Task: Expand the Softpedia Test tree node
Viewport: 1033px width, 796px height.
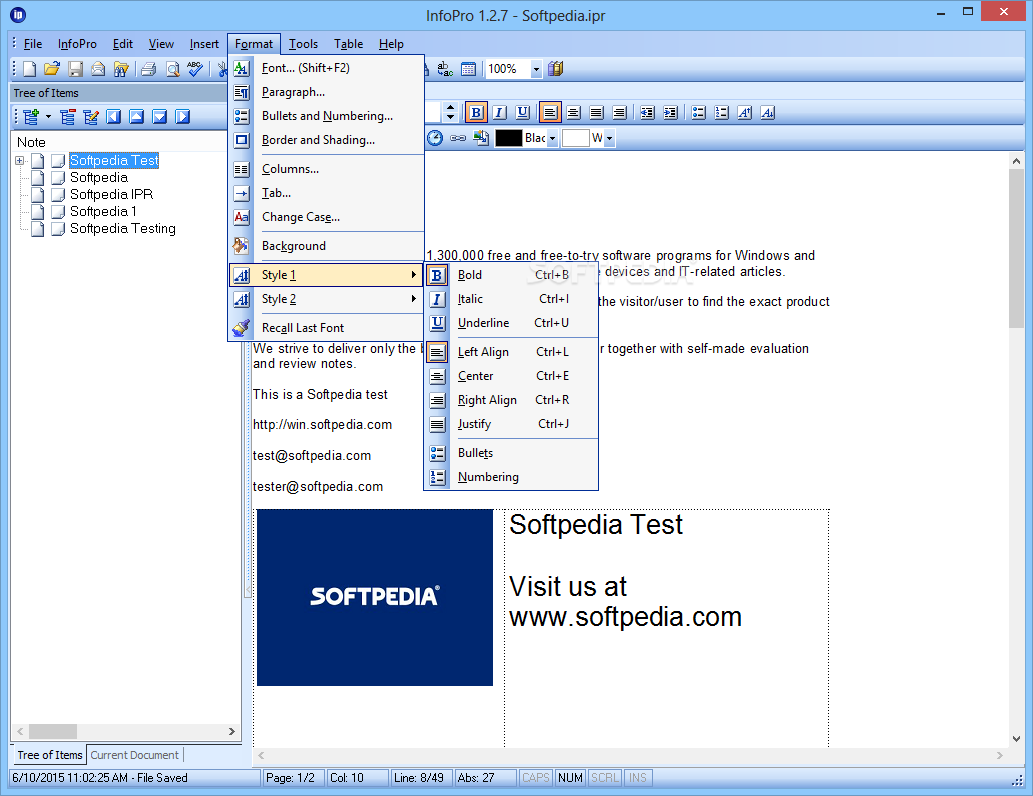Action: [x=20, y=161]
